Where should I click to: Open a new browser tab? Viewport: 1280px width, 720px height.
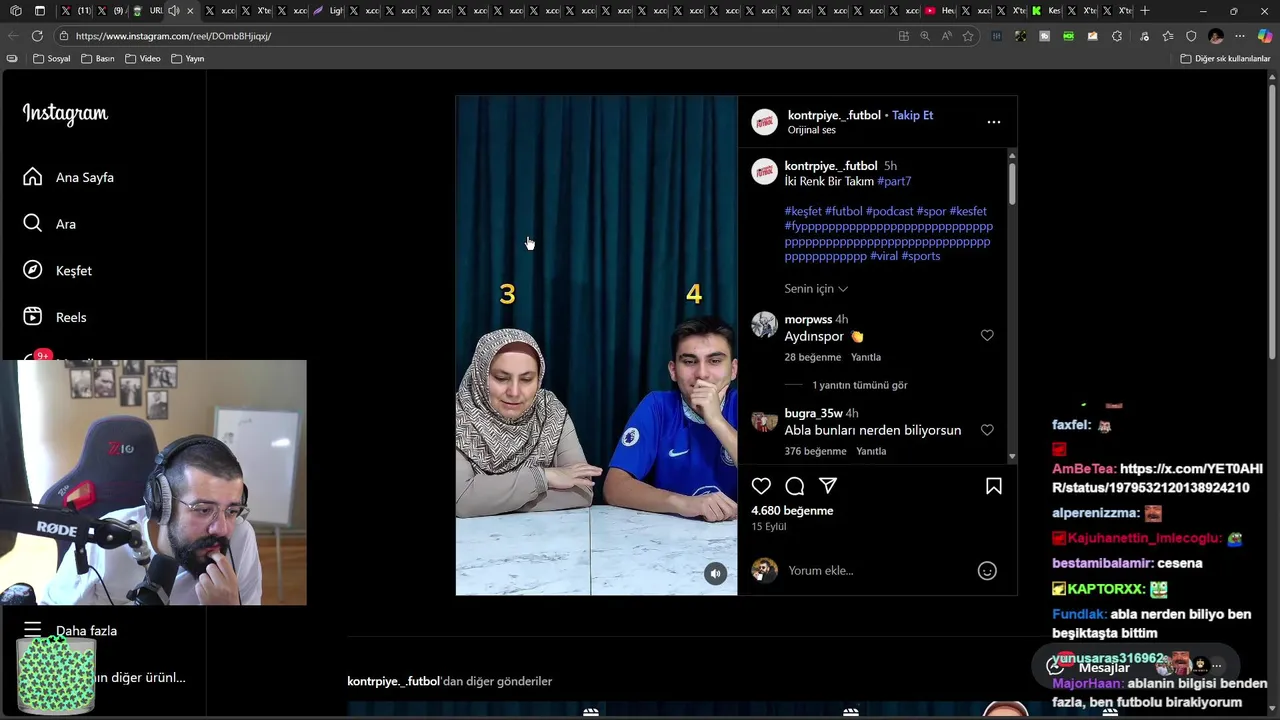pos(1145,11)
